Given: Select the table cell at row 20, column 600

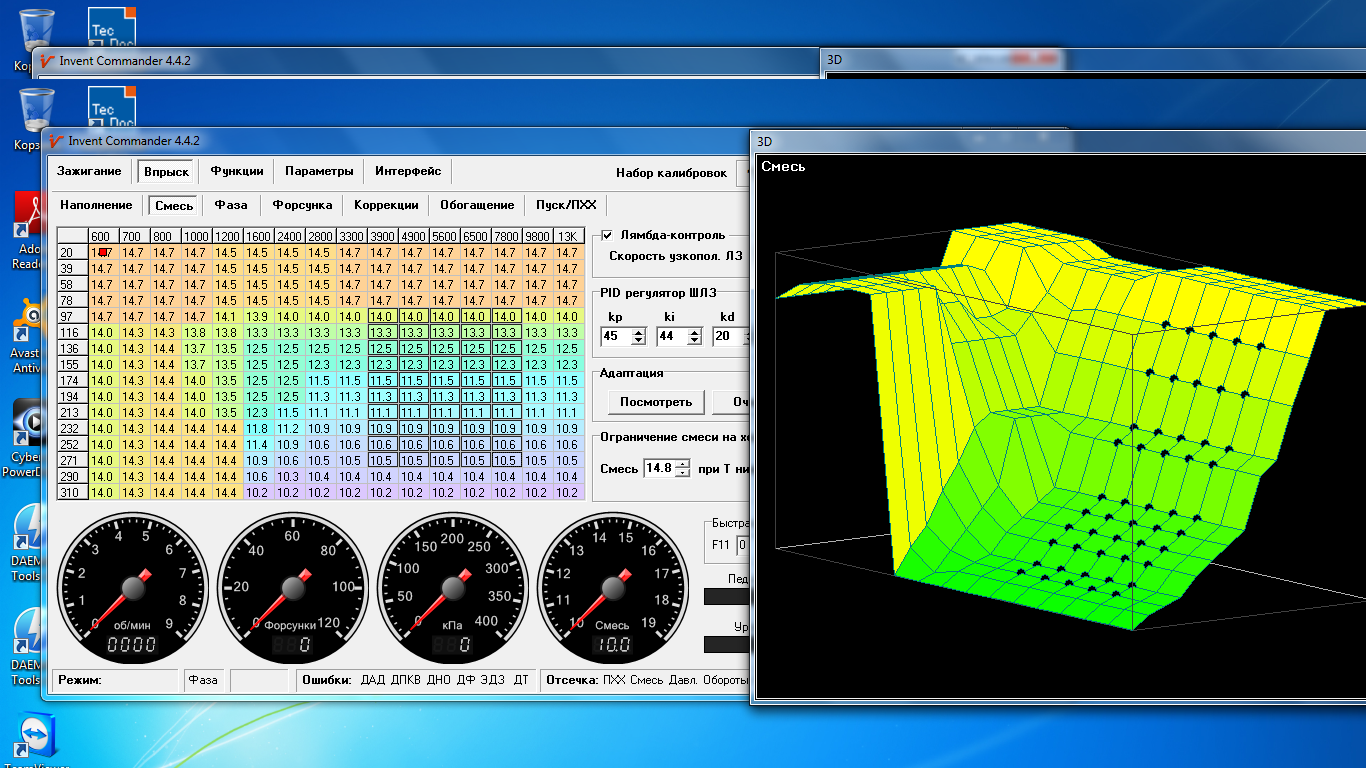Looking at the screenshot, I should pyautogui.click(x=103, y=253).
